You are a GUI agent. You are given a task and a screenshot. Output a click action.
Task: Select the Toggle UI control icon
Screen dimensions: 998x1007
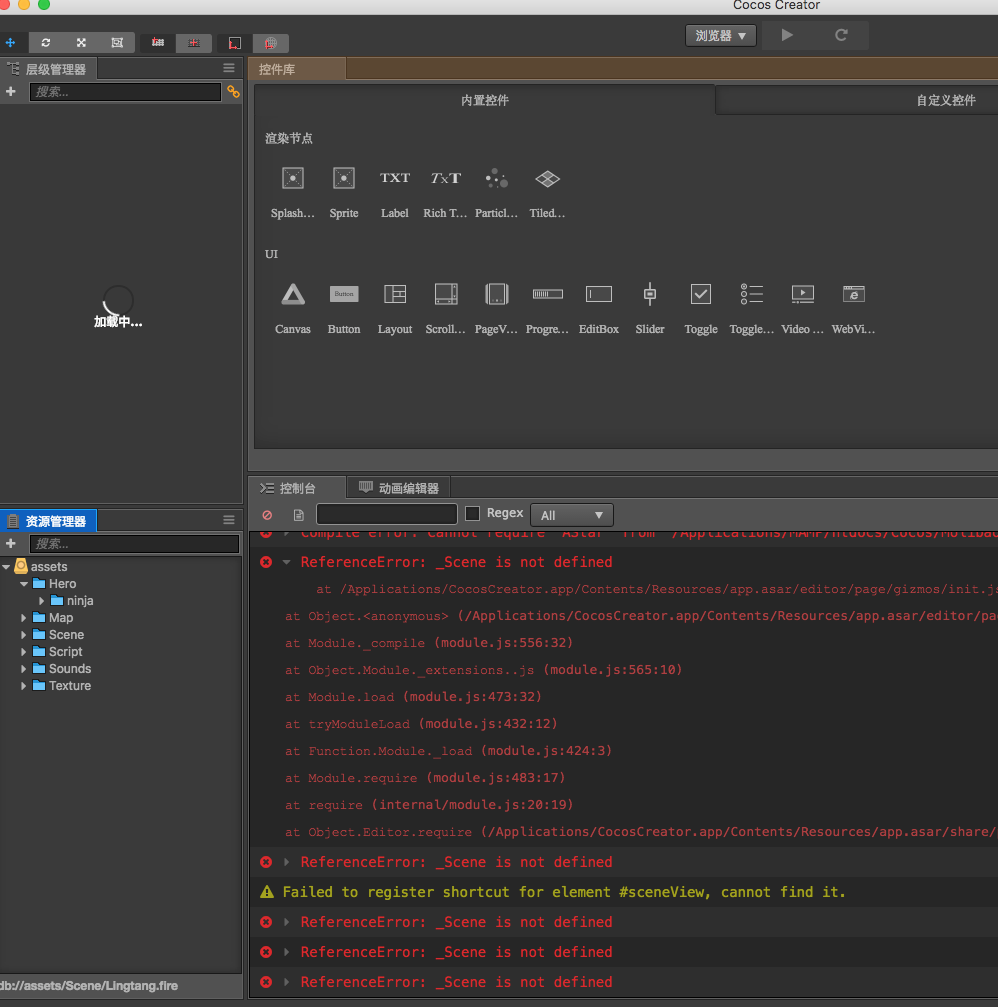[700, 294]
